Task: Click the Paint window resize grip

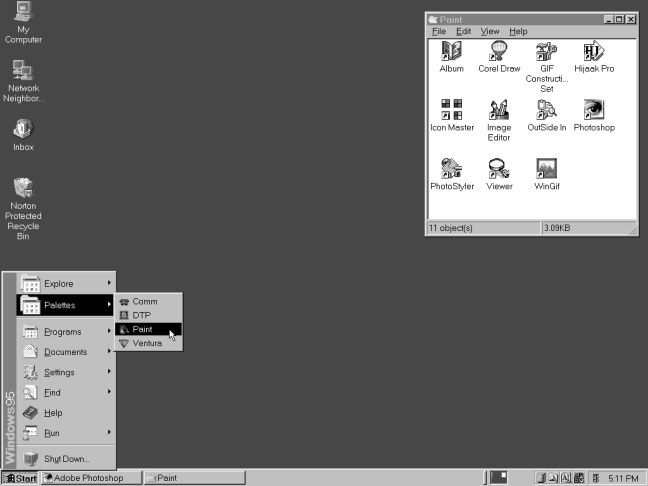Action: pyautogui.click(x=633, y=229)
